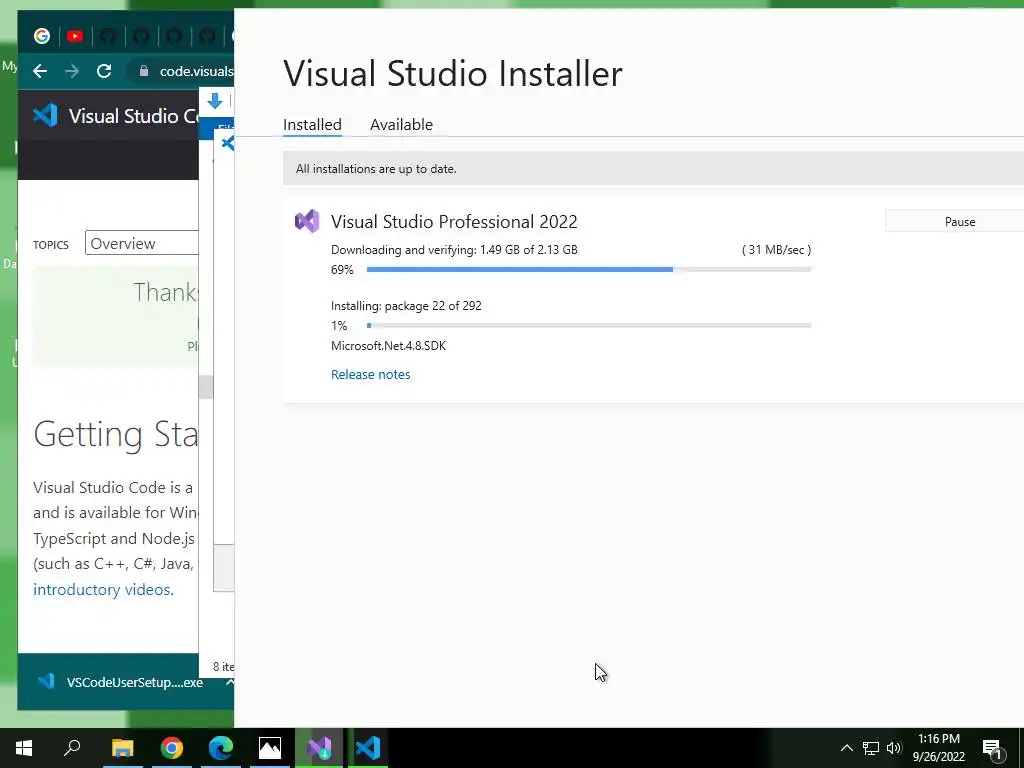Open the Google tab in the browser
Viewport: 1024px width, 768px height.
(42, 36)
